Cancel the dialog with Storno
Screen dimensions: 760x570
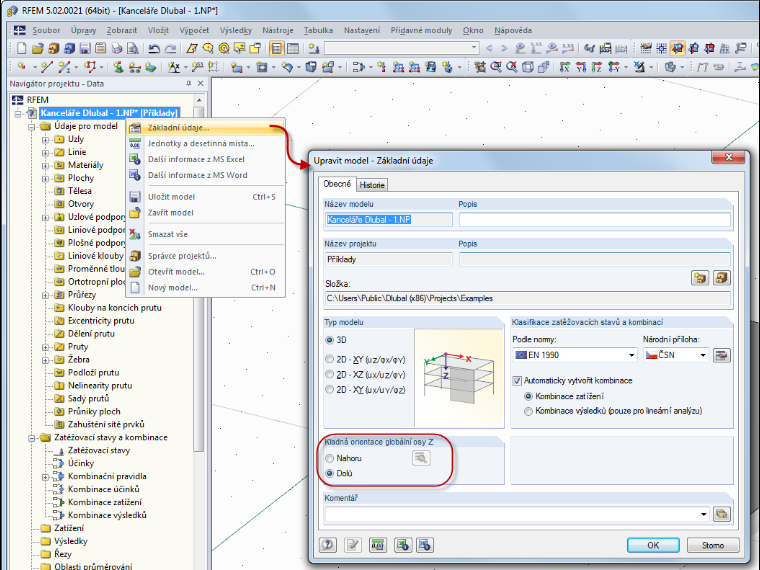coord(713,545)
